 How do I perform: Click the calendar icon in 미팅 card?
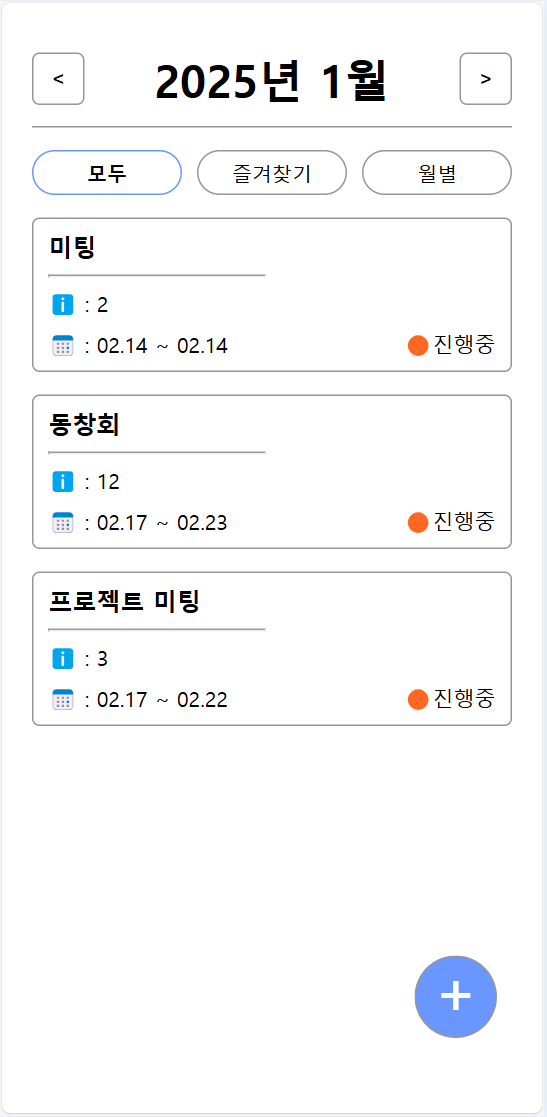point(63,346)
